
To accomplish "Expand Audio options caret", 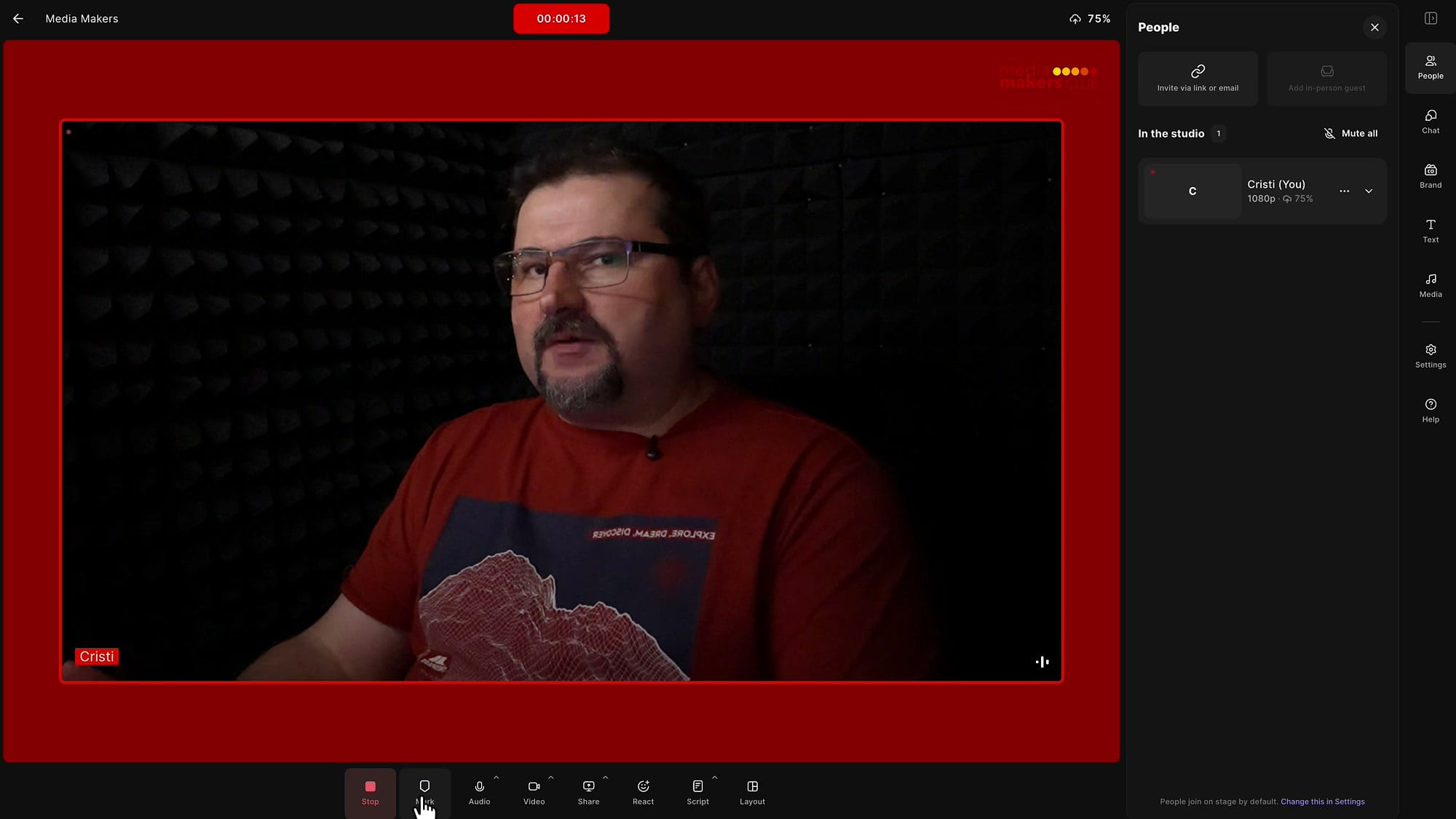I will [x=496, y=778].
